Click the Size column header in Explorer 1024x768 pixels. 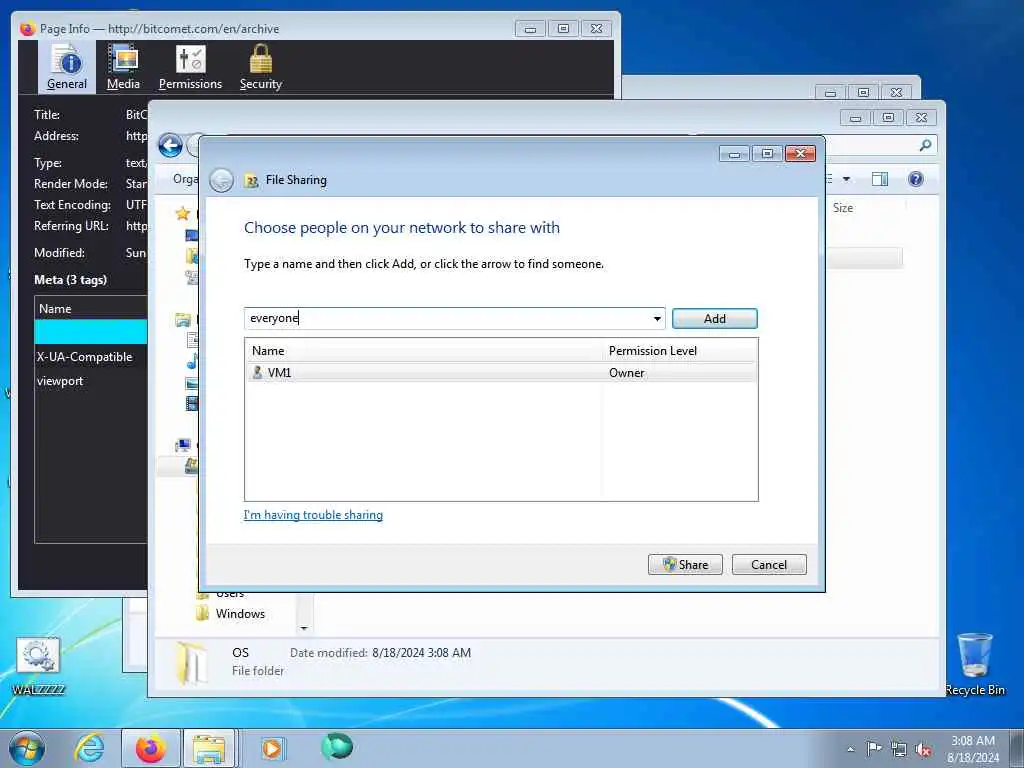[842, 208]
